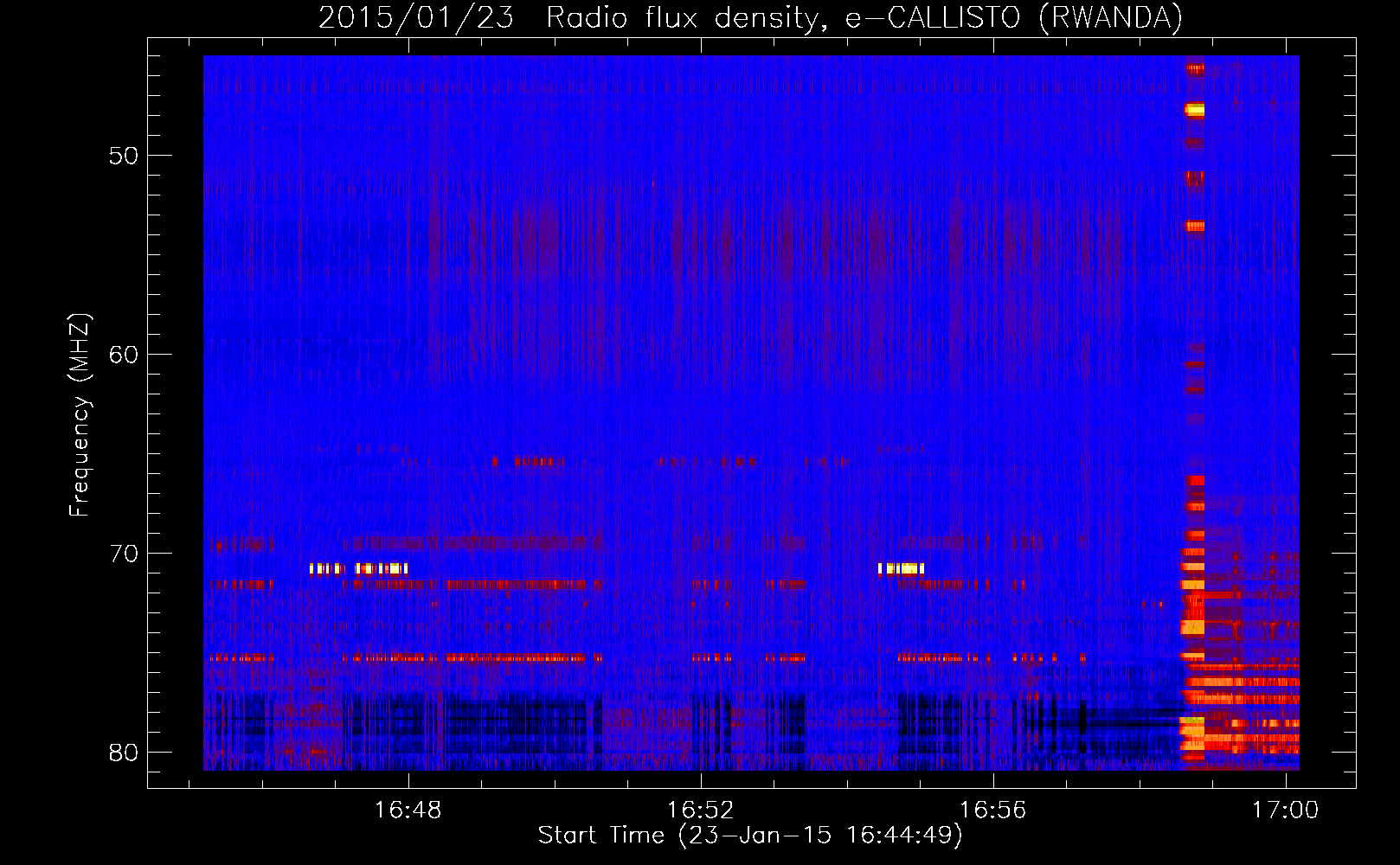Click the 17:00 time tick label

point(1286,811)
